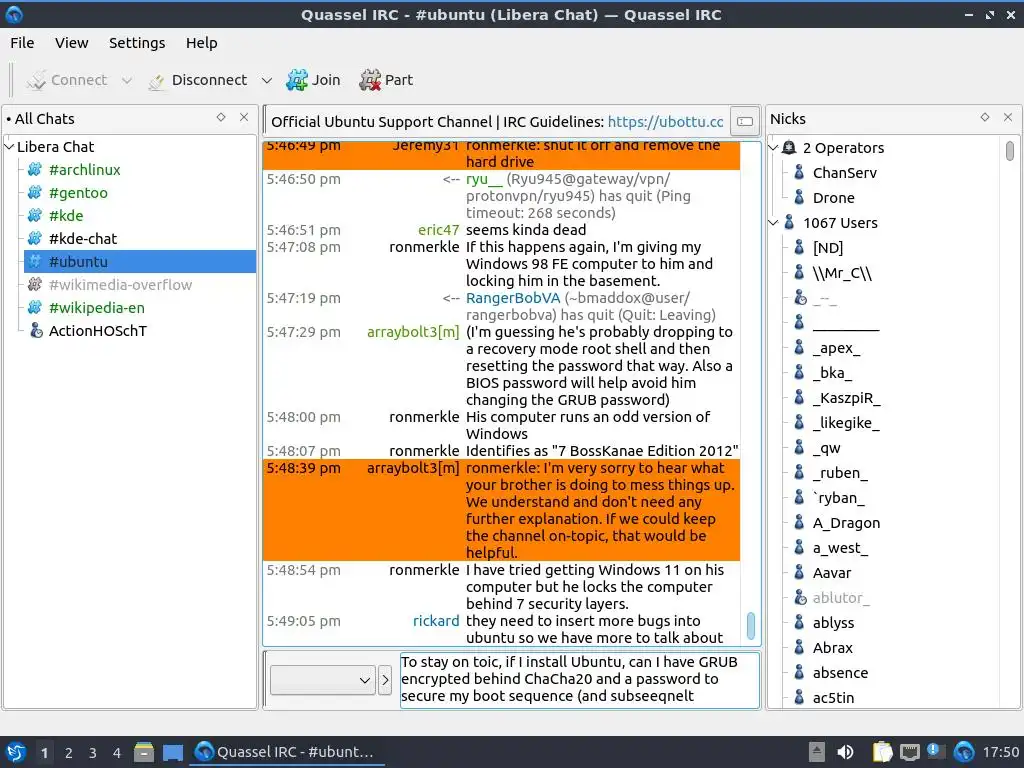
Task: Select ChanServ in the nick list
Action: (844, 173)
